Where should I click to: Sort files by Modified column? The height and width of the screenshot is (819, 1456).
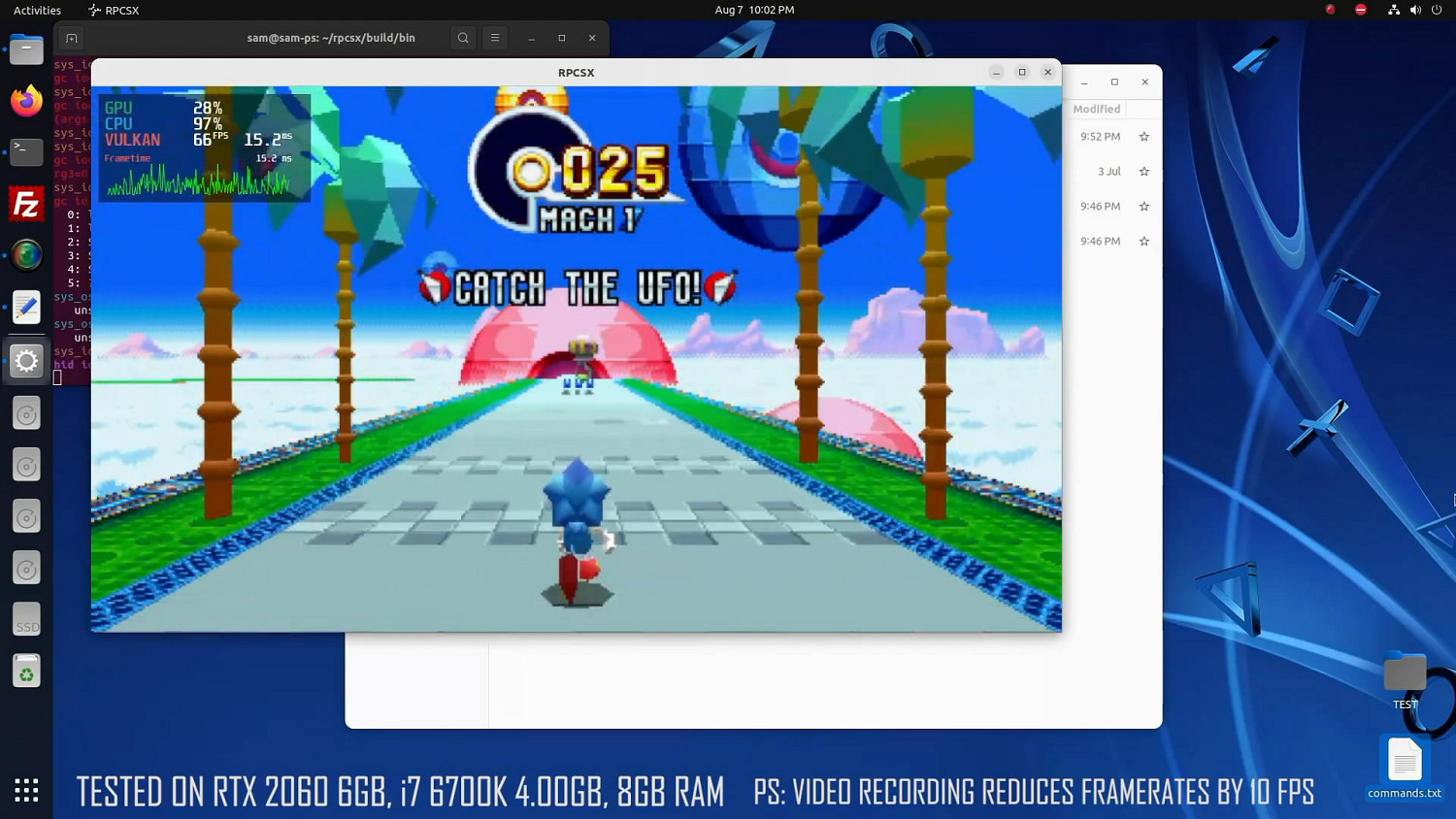tap(1096, 110)
